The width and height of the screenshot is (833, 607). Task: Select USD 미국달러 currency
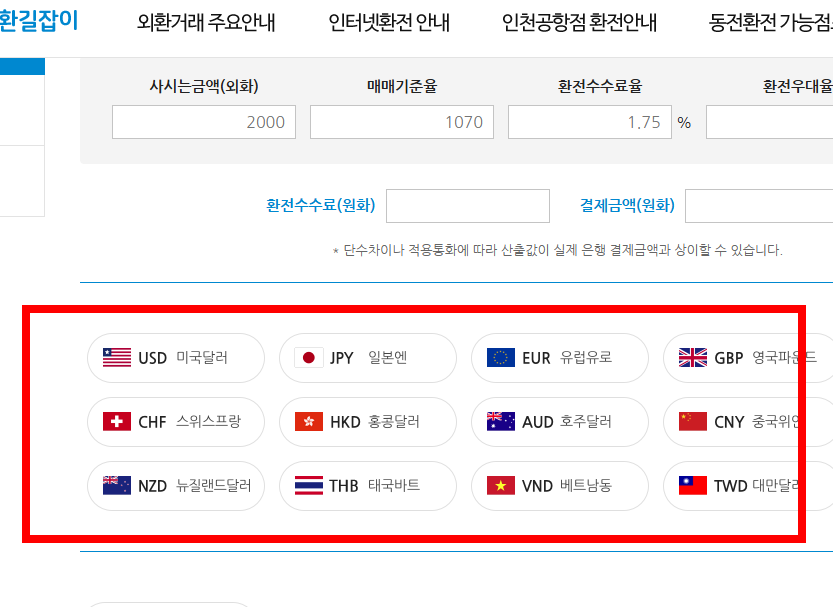(x=176, y=357)
